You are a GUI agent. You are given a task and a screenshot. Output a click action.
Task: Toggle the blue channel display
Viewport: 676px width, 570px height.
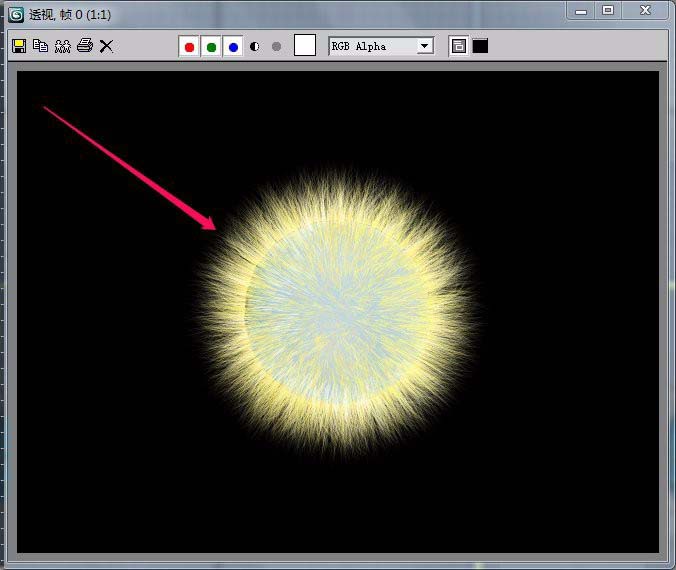(233, 47)
